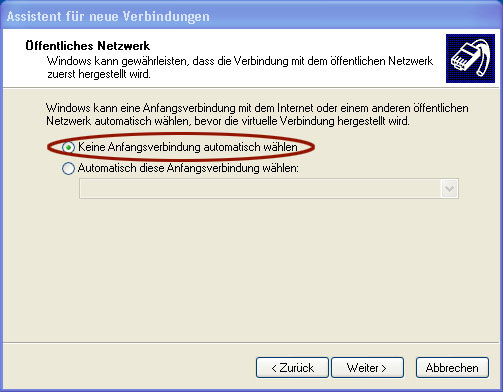
Task: Open the empty Anfangsverbindung combo box field
Action: (269, 189)
